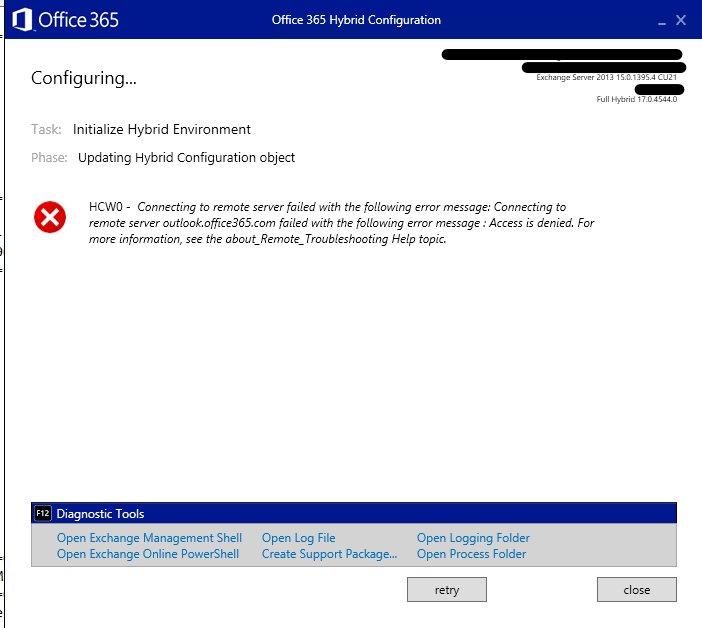This screenshot has width=702, height=628.
Task: Click the HCW0 error message text
Action: click(341, 223)
